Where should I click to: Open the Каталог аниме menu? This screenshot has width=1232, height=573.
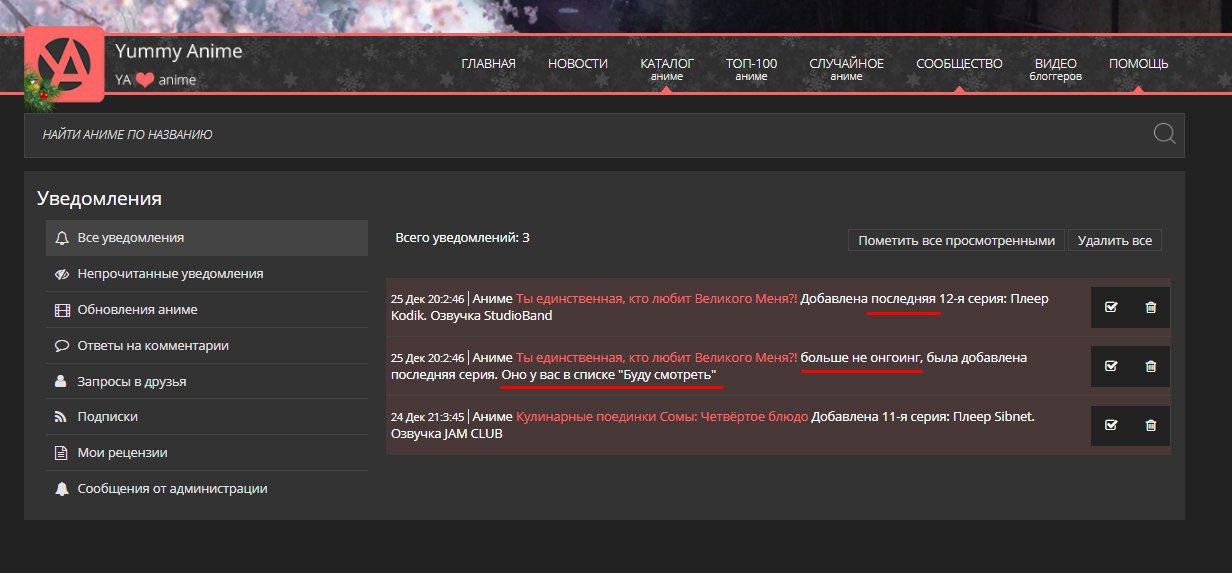pos(667,68)
